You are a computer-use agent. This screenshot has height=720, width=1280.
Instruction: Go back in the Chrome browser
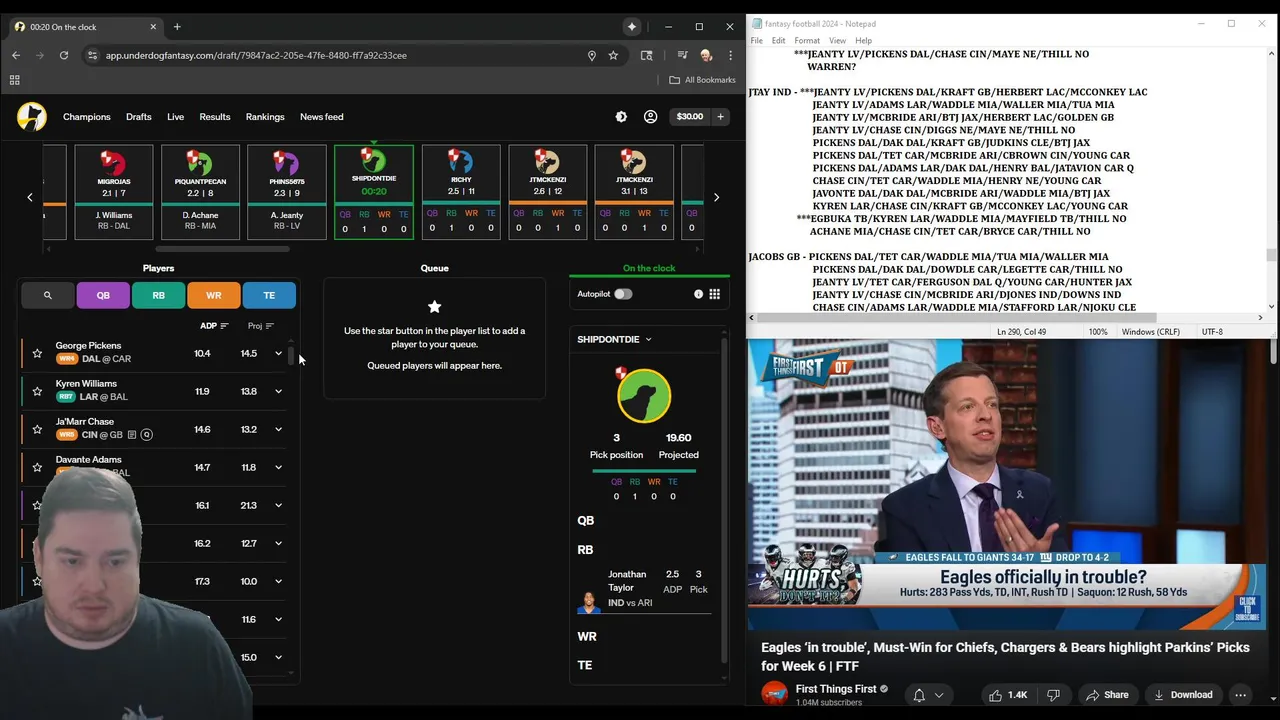pos(16,55)
